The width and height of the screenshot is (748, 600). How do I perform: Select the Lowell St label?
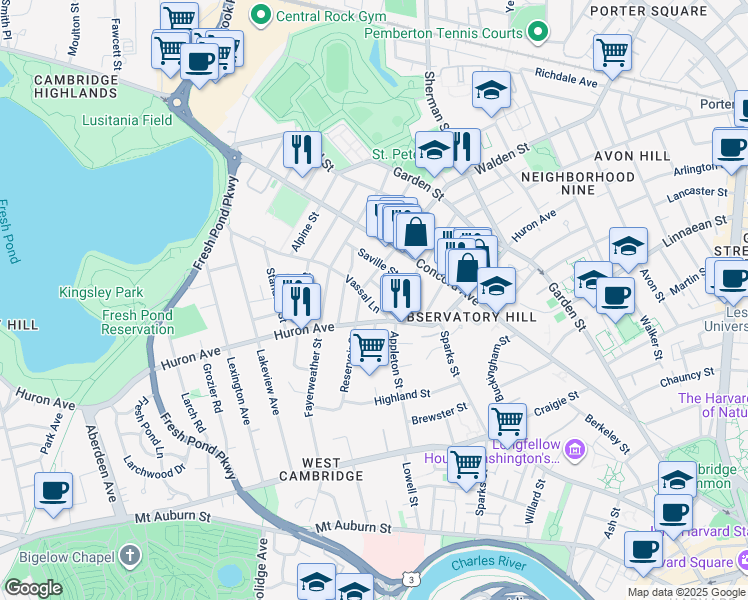[x=410, y=484]
